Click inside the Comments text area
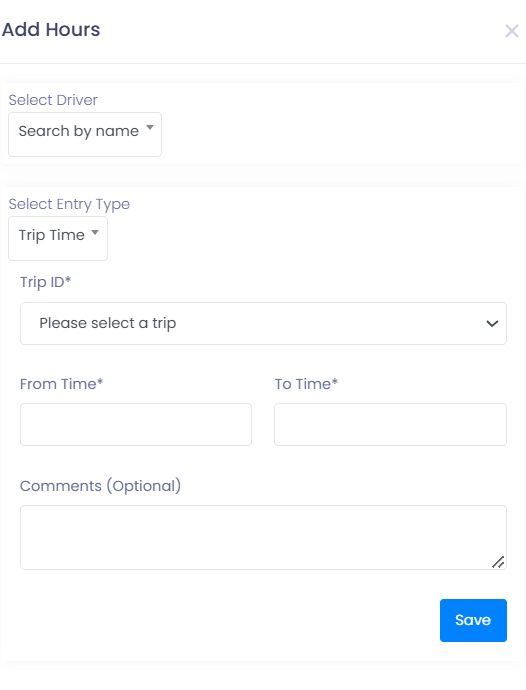This screenshot has width=526, height=690. click(x=263, y=537)
